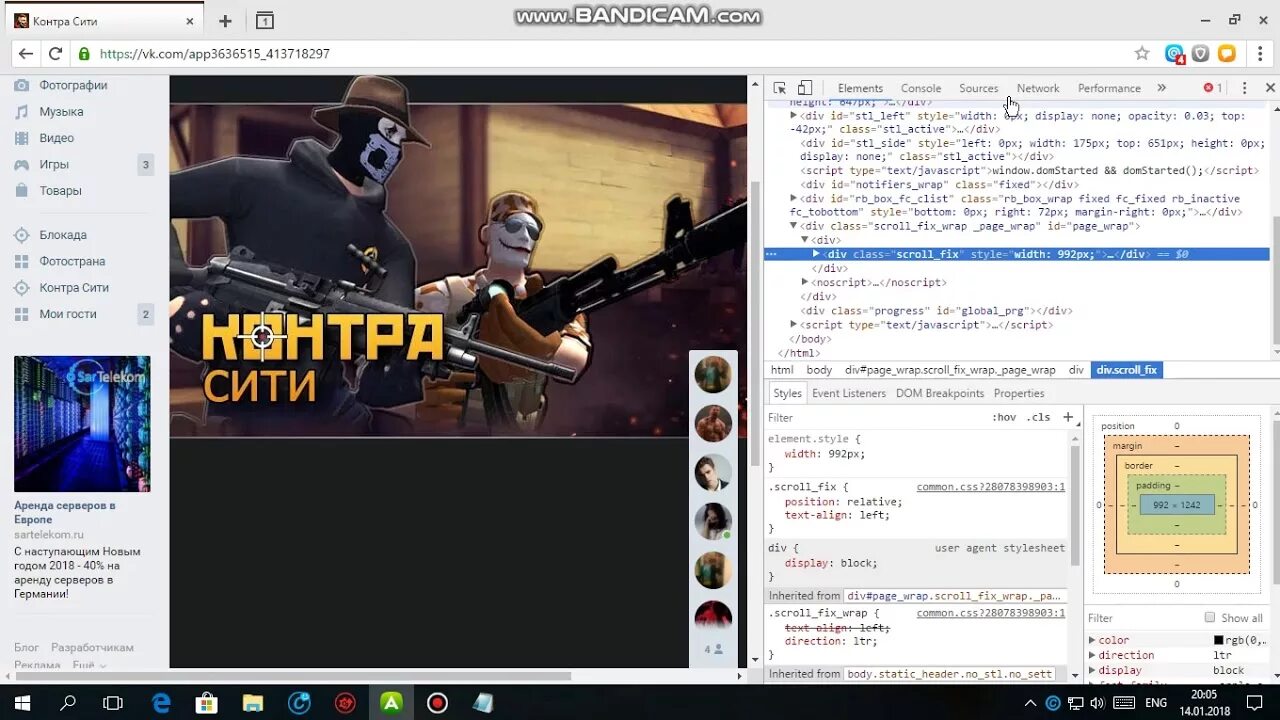
Task: Reload the page with refresh icon
Action: tap(55, 54)
